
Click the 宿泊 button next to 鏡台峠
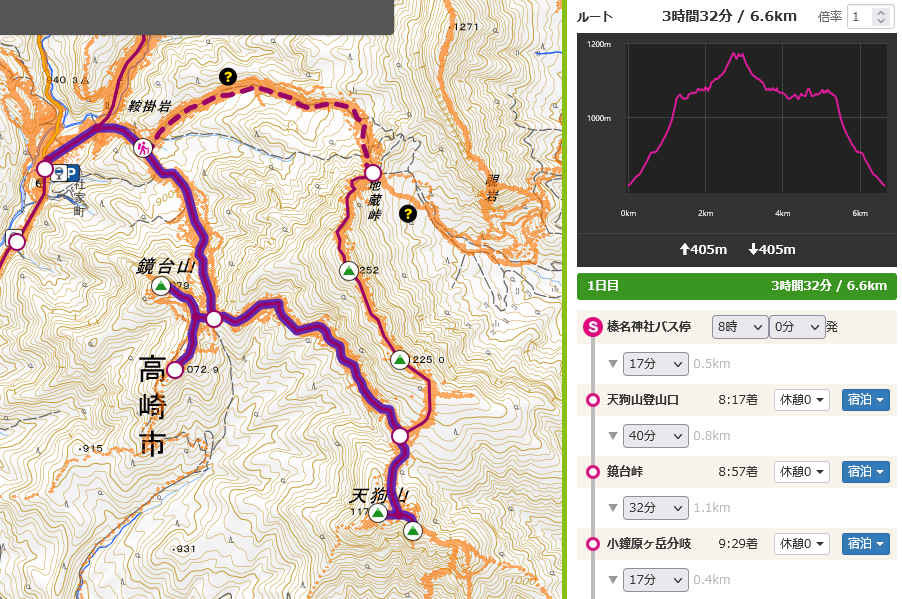[864, 471]
